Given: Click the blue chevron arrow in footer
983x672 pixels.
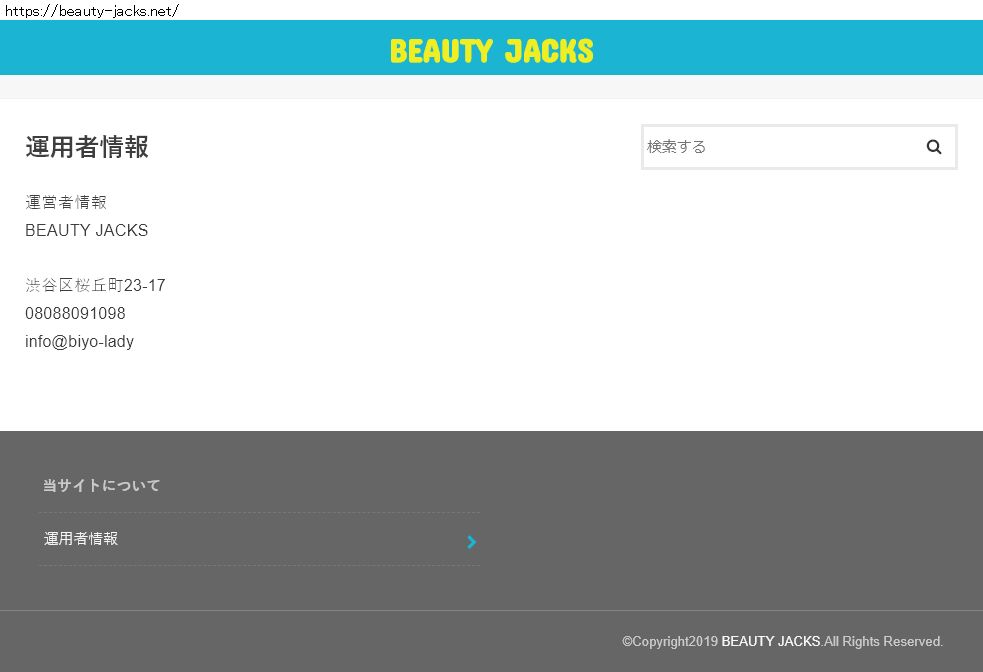Looking at the screenshot, I should click(472, 542).
